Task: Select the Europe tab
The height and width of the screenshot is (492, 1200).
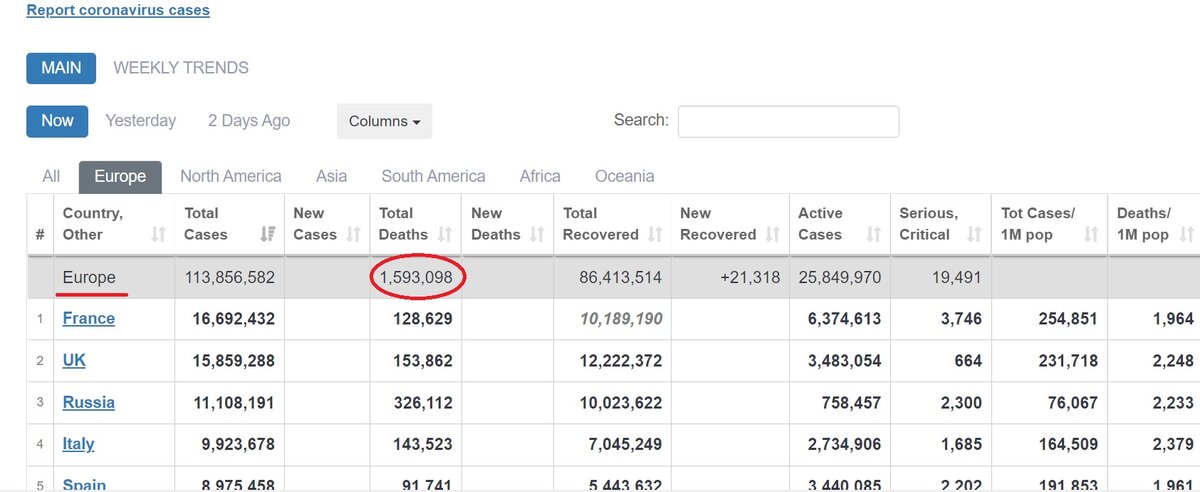Action: [x=120, y=176]
